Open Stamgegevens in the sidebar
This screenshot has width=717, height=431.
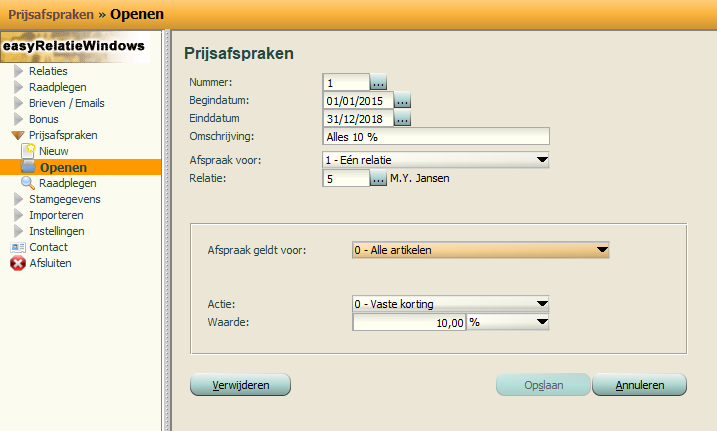click(64, 199)
